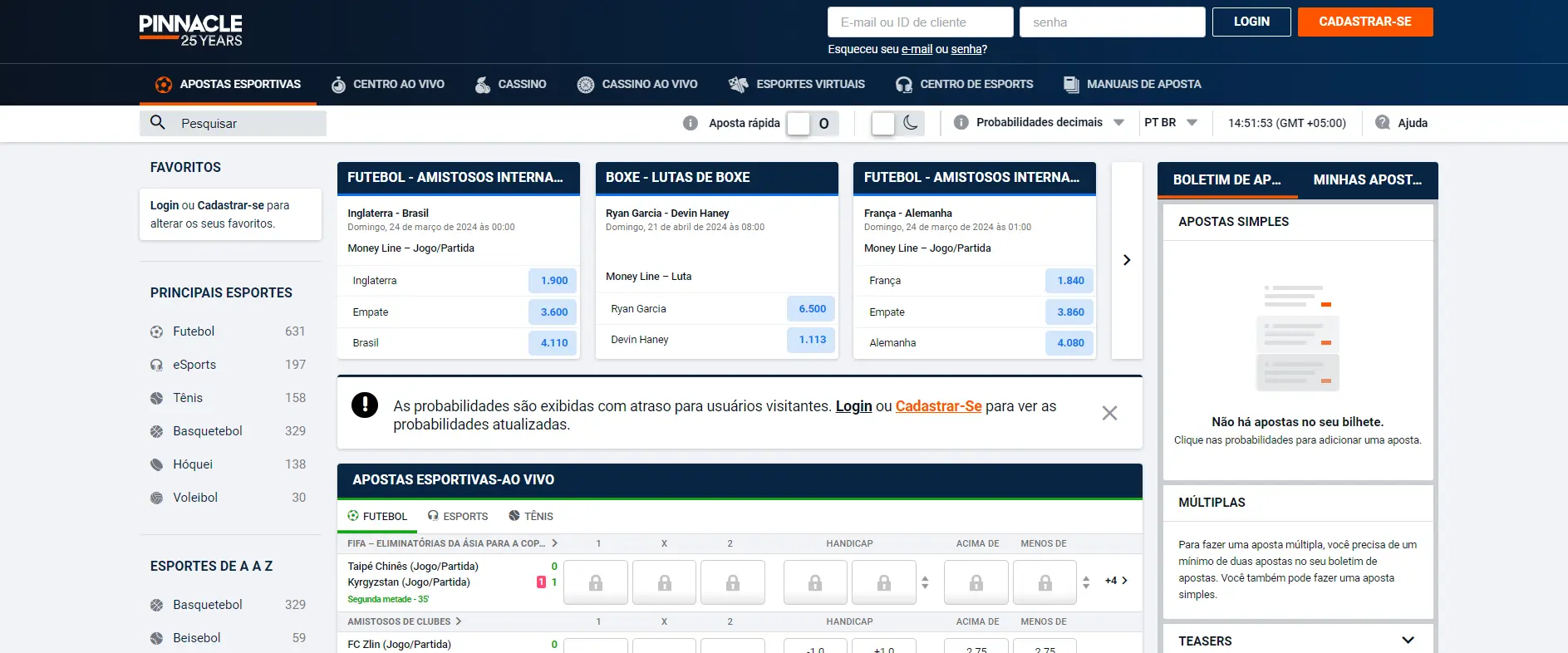Click forgot e-mail link
Image resolution: width=1568 pixels, height=653 pixels.
(x=917, y=49)
